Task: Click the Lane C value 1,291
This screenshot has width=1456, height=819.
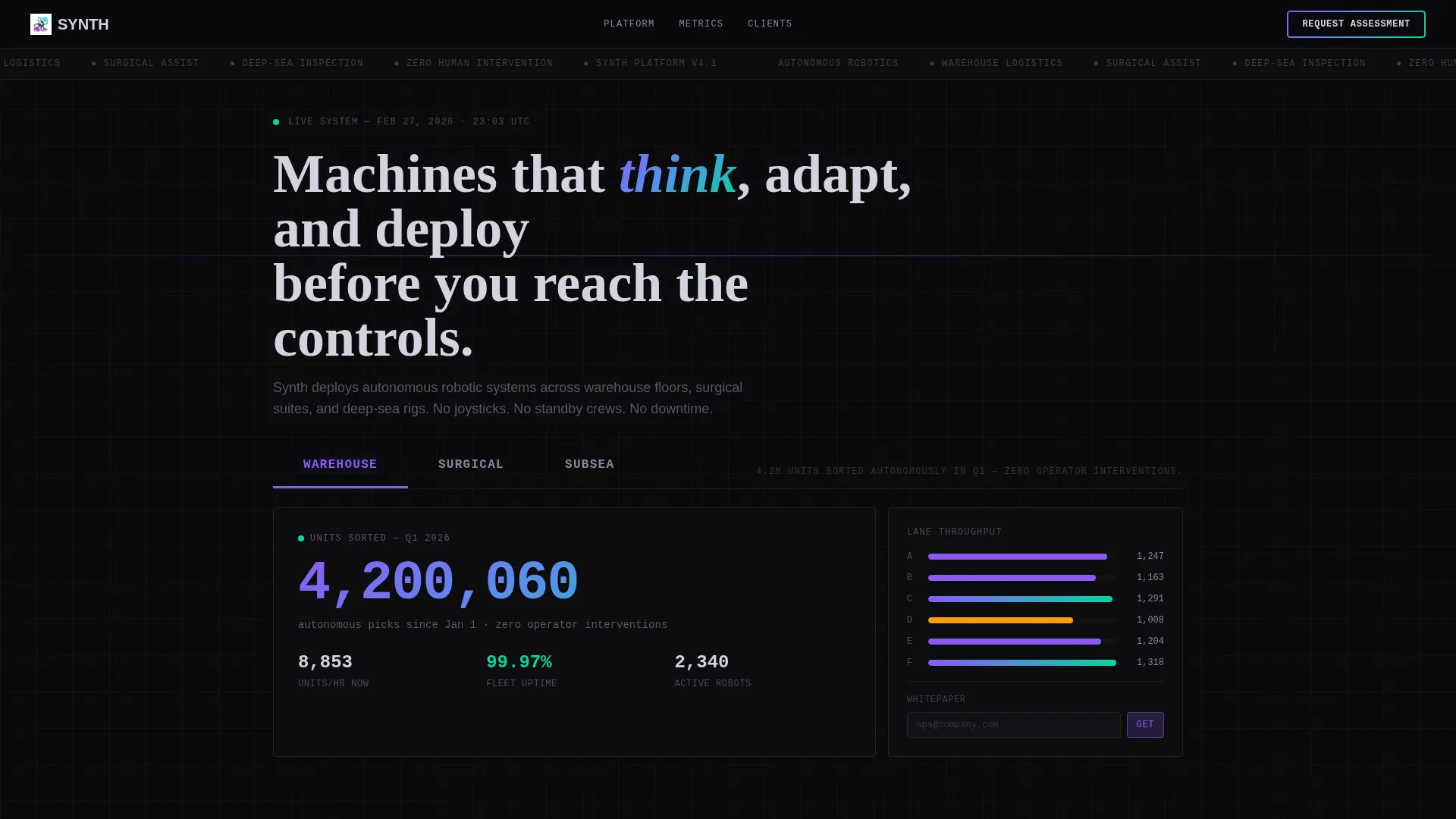Action: (1150, 599)
